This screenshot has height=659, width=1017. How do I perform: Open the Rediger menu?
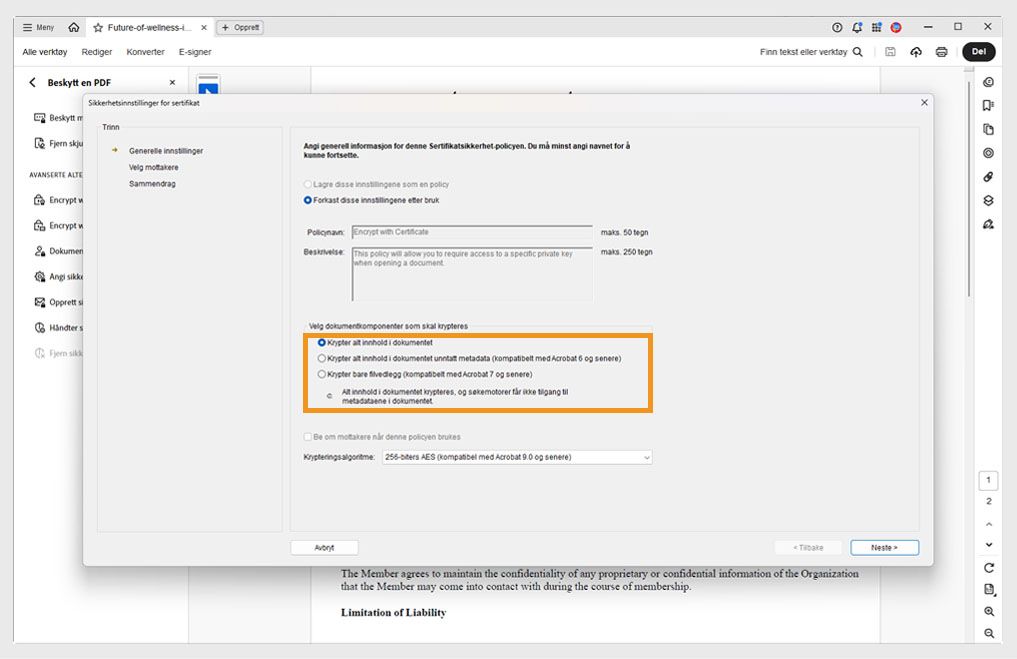click(x=97, y=52)
